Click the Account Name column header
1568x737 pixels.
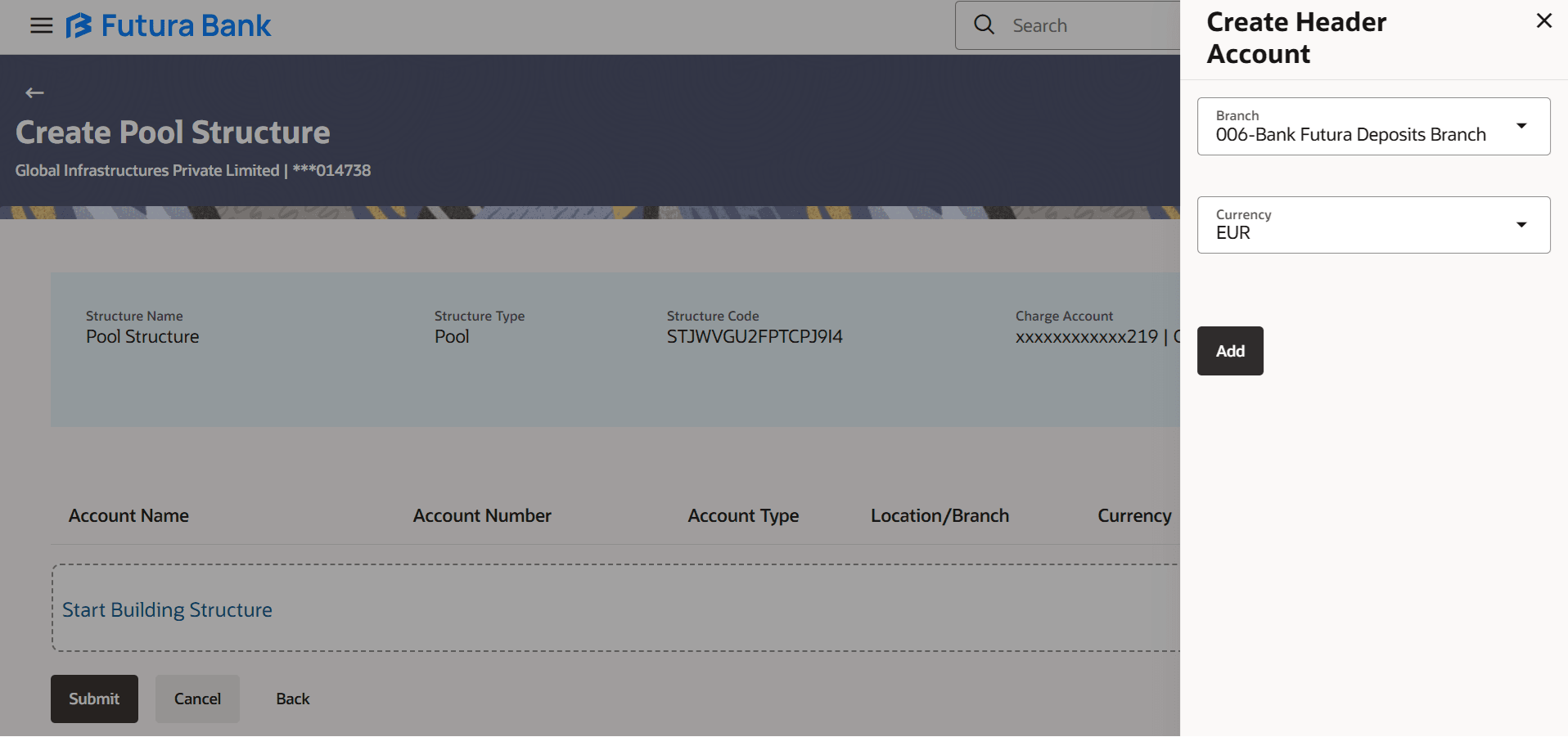128,515
